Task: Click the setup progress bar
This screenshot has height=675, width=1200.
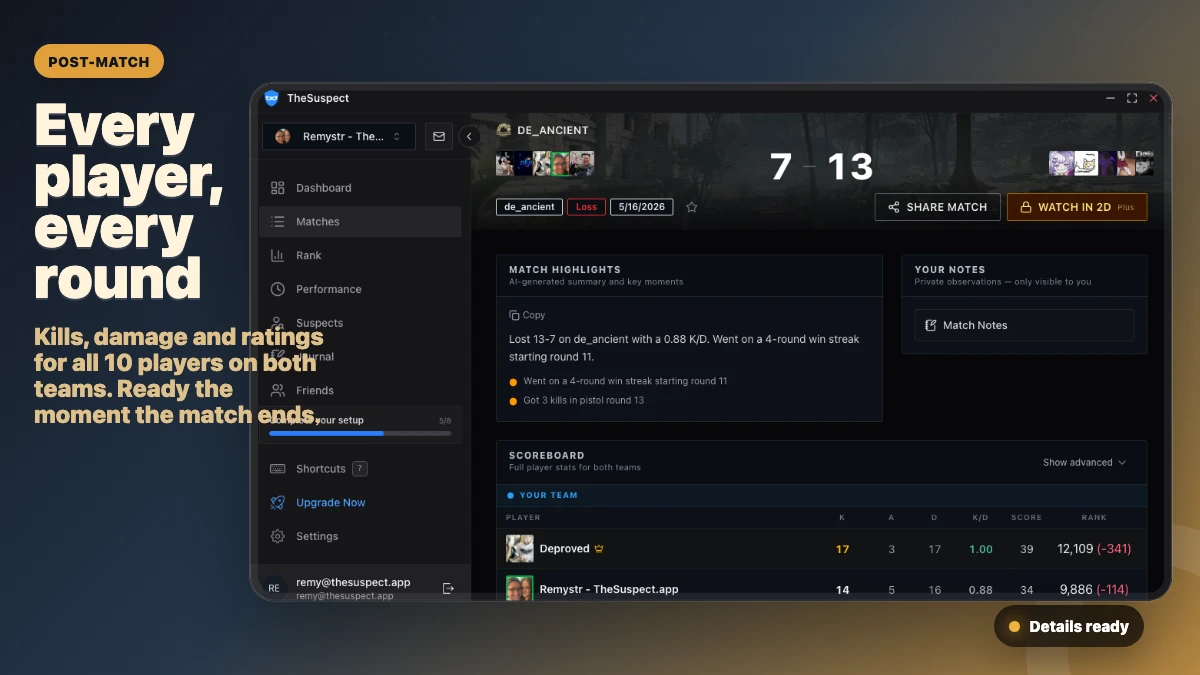Action: pos(360,434)
